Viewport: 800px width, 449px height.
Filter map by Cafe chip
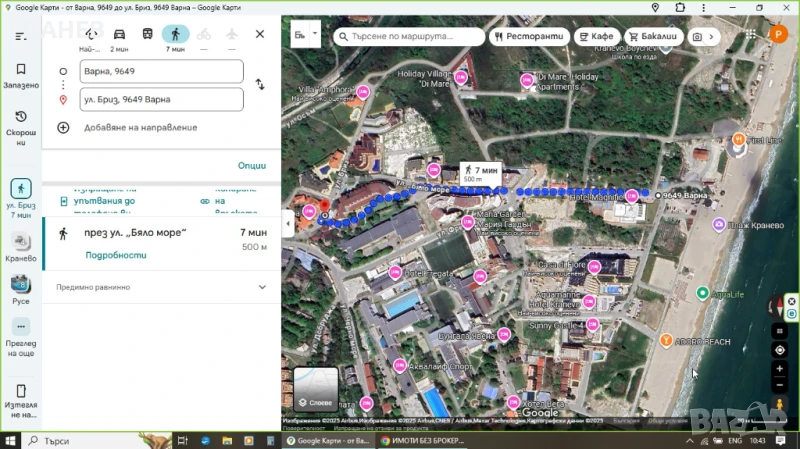(595, 36)
